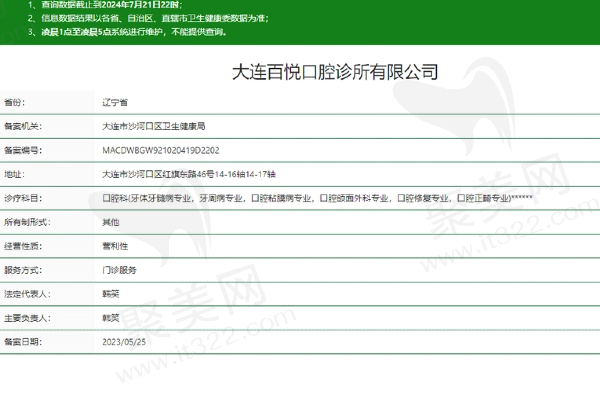Image resolution: width=600 pixels, height=410 pixels.
Task: Click the 省份 label
Action: 14,103
